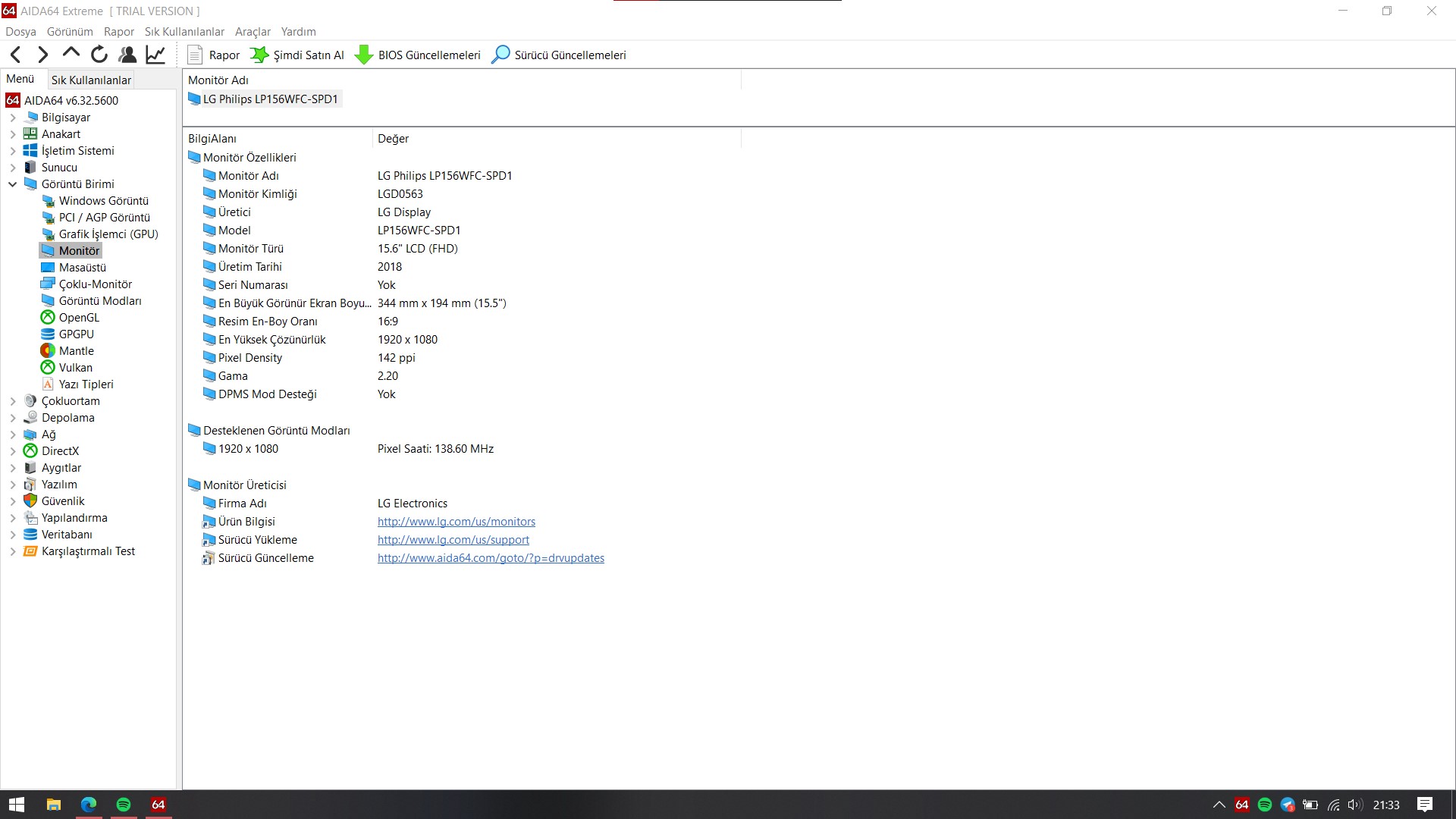This screenshot has width=1456, height=819.
Task: Open the Sık Kullanılanlar menu bar item
Action: [x=184, y=32]
